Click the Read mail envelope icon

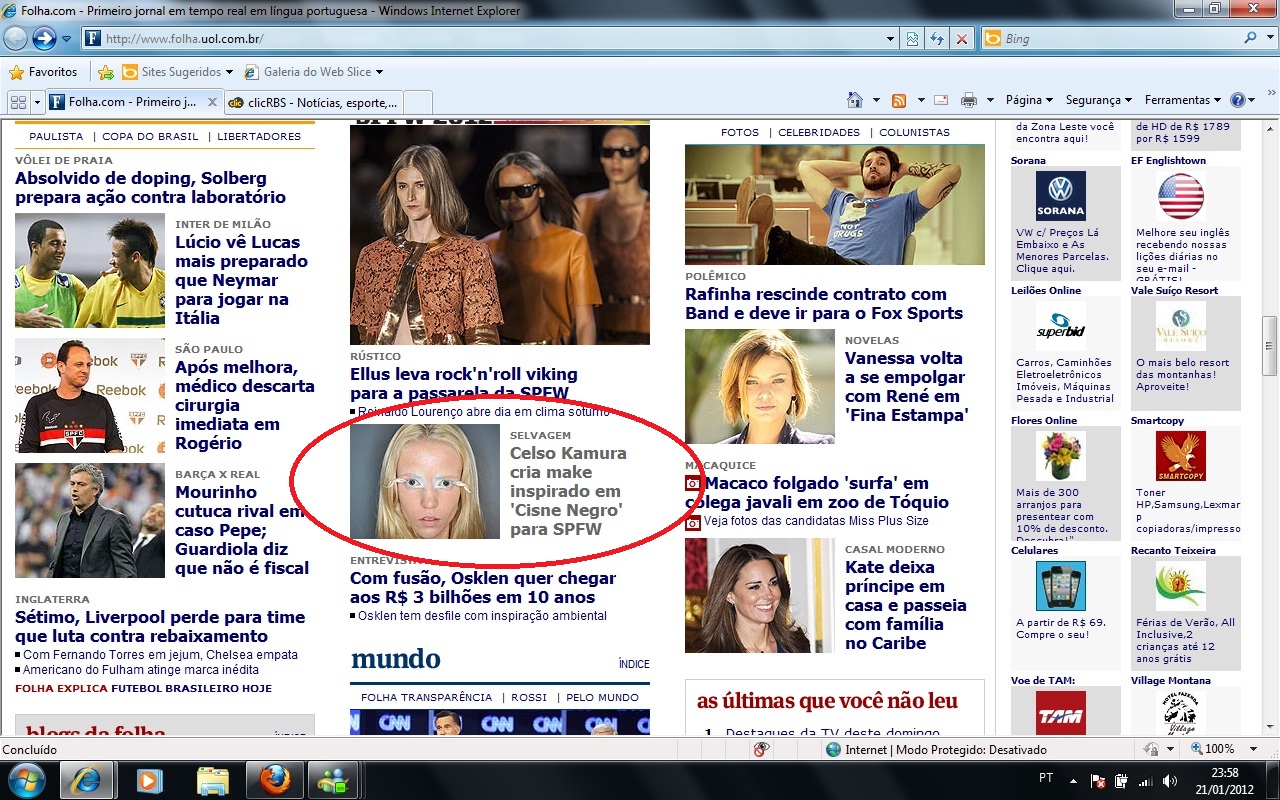coord(941,100)
